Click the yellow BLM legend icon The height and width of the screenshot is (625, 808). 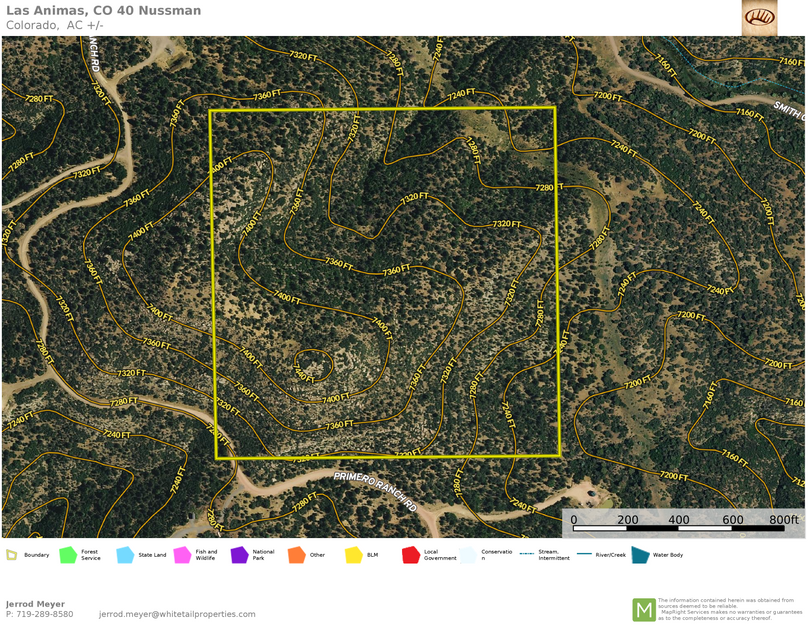point(353,555)
